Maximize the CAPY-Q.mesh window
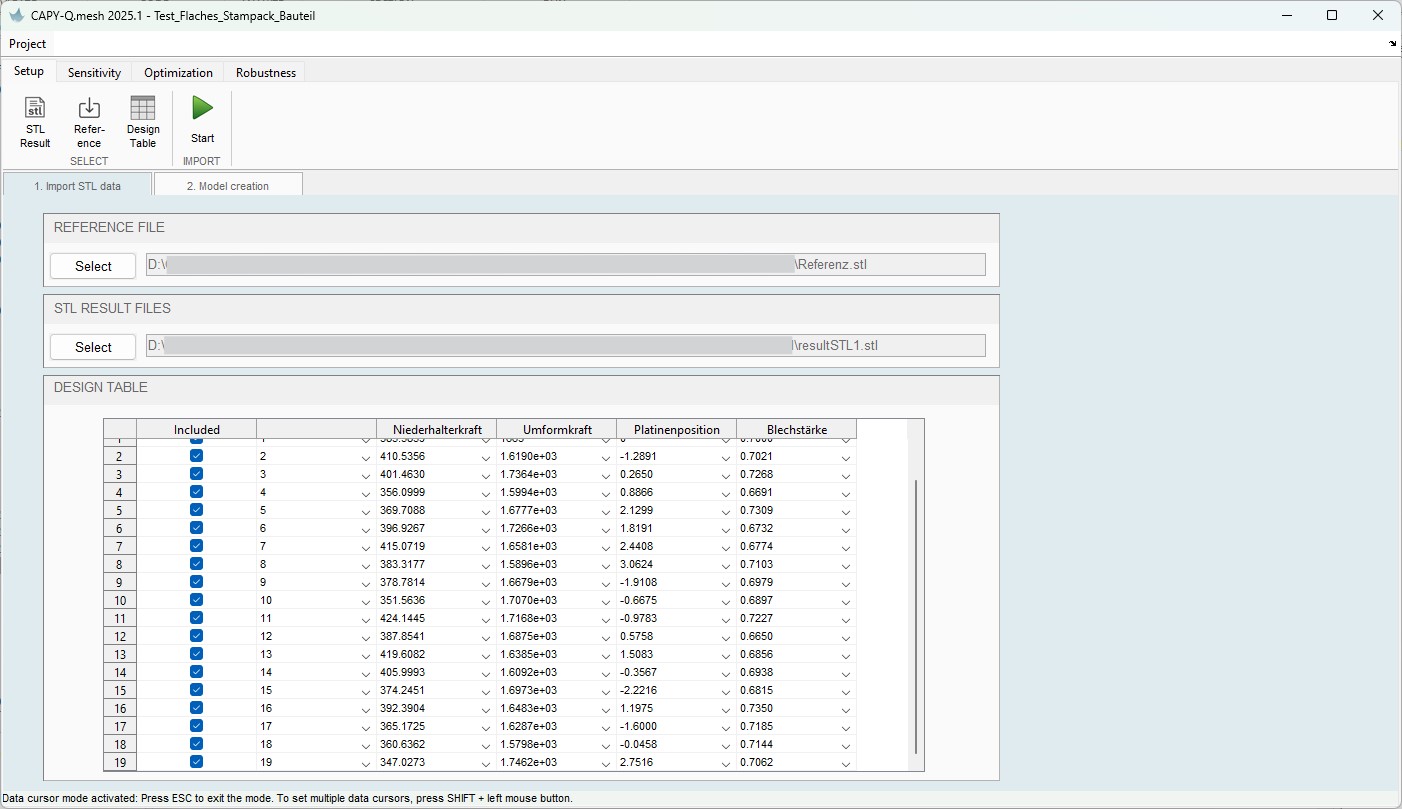 tap(1332, 15)
